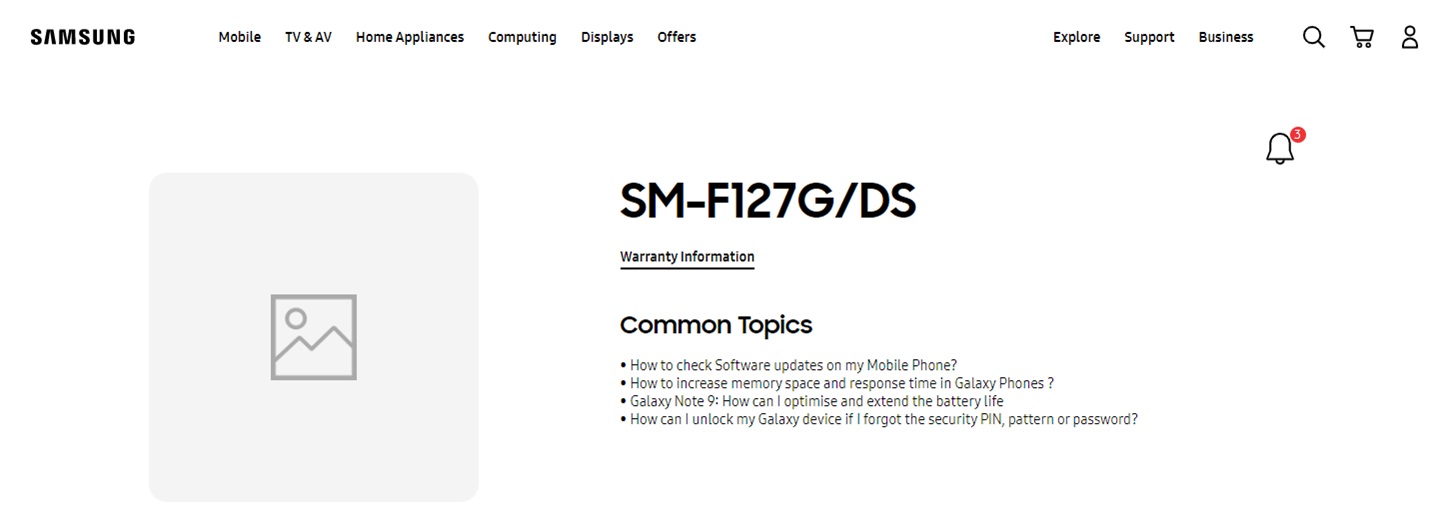Viewport: 1440px width, 519px height.
Task: Open the increase memory space topic
Action: [x=841, y=383]
